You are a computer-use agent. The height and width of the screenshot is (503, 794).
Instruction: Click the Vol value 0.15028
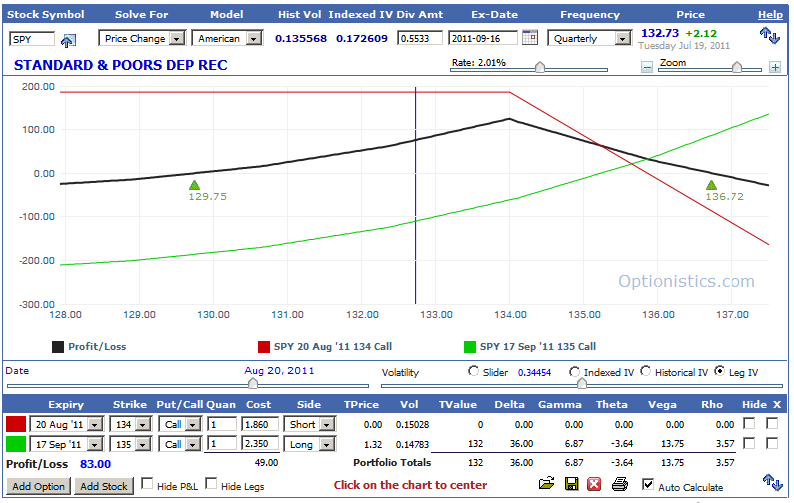click(412, 424)
